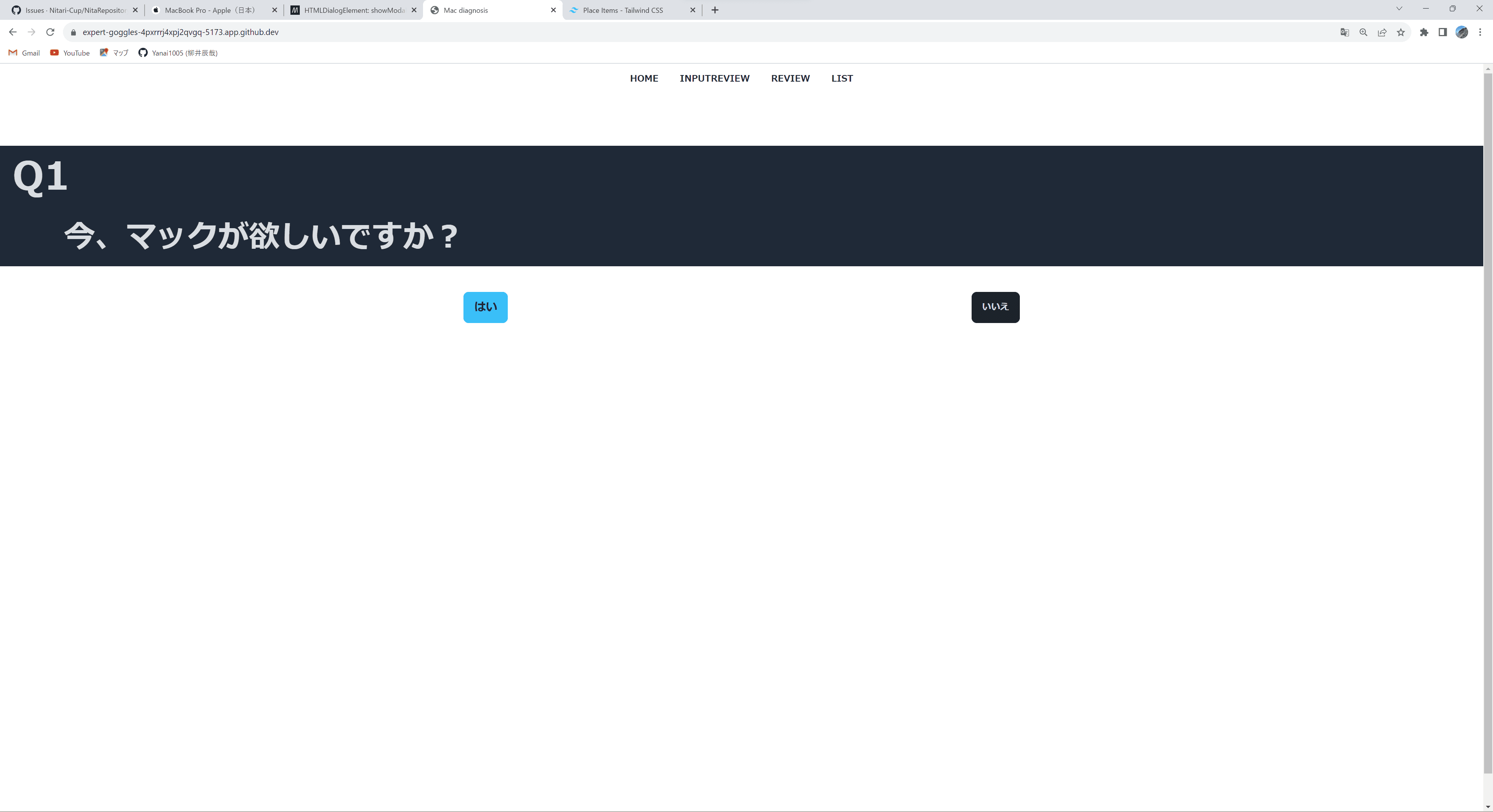Open the tab search chevron

coord(1399,9)
